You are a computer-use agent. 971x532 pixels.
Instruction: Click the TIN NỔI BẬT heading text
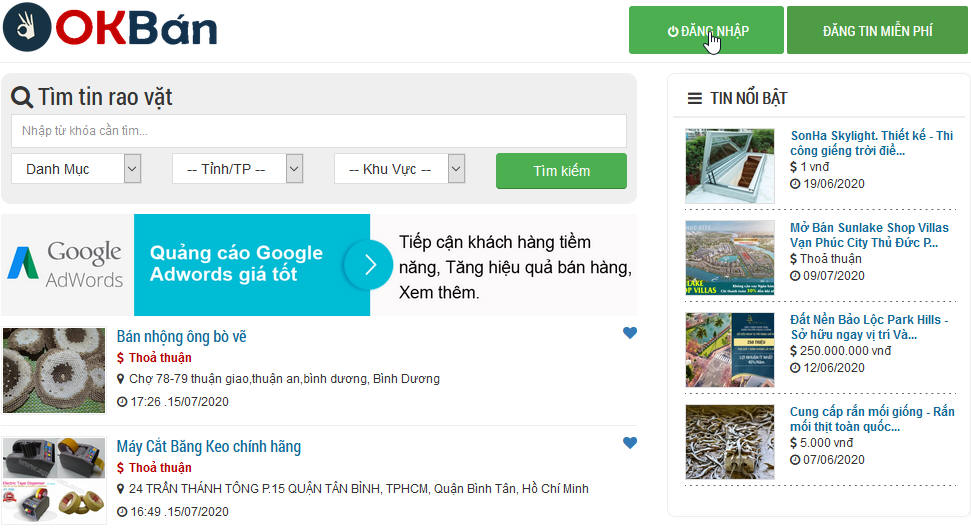coord(748,98)
